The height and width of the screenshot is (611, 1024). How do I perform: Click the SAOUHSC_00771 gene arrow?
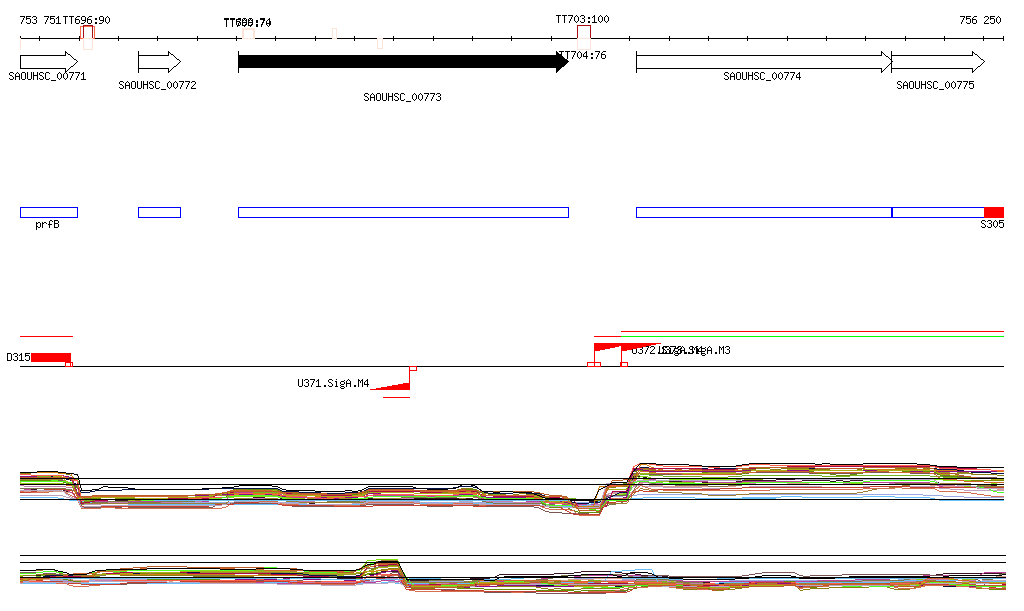pyautogui.click(x=49, y=62)
